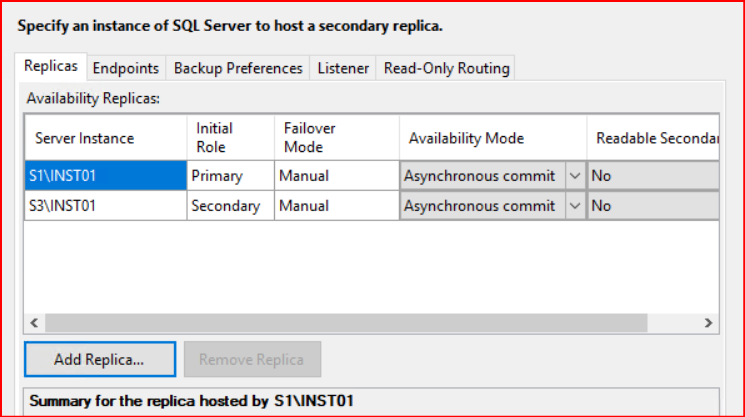This screenshot has height=417, width=745.
Task: Click the horizontal scrollbar left arrow
Action: (x=34, y=323)
